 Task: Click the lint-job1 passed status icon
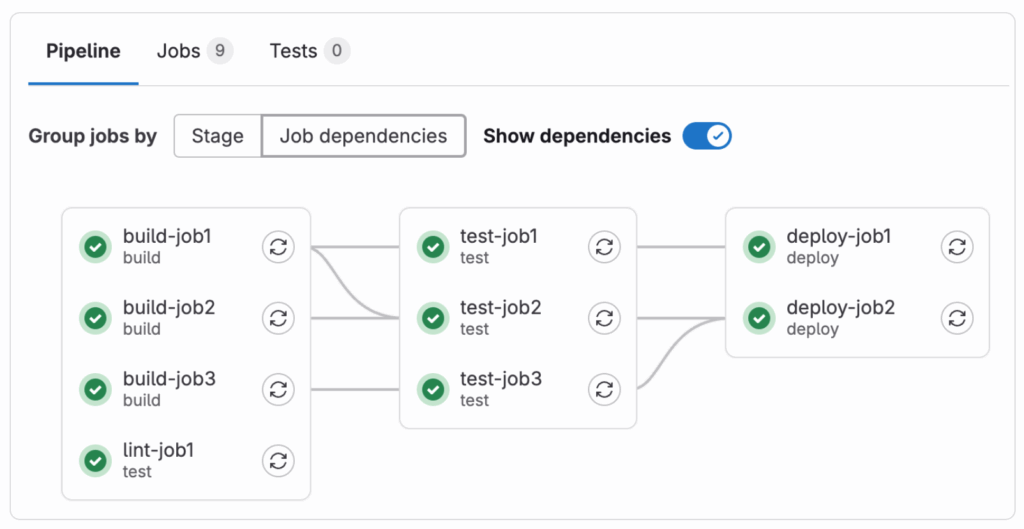96,460
